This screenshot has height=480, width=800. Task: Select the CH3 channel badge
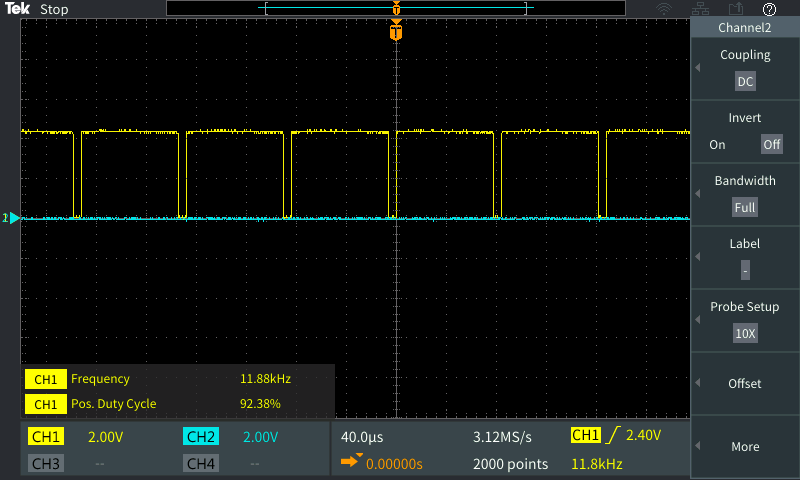pyautogui.click(x=46, y=463)
